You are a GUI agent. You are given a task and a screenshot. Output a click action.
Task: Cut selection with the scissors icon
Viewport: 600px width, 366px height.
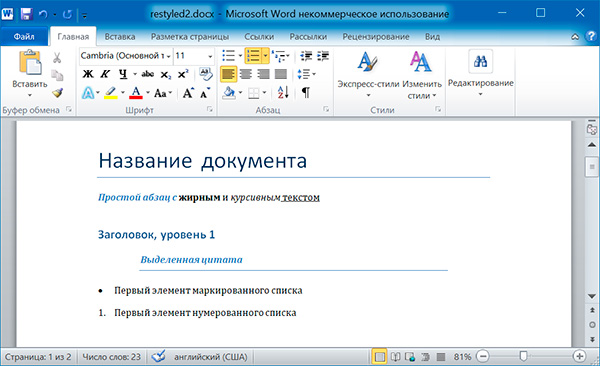57,57
